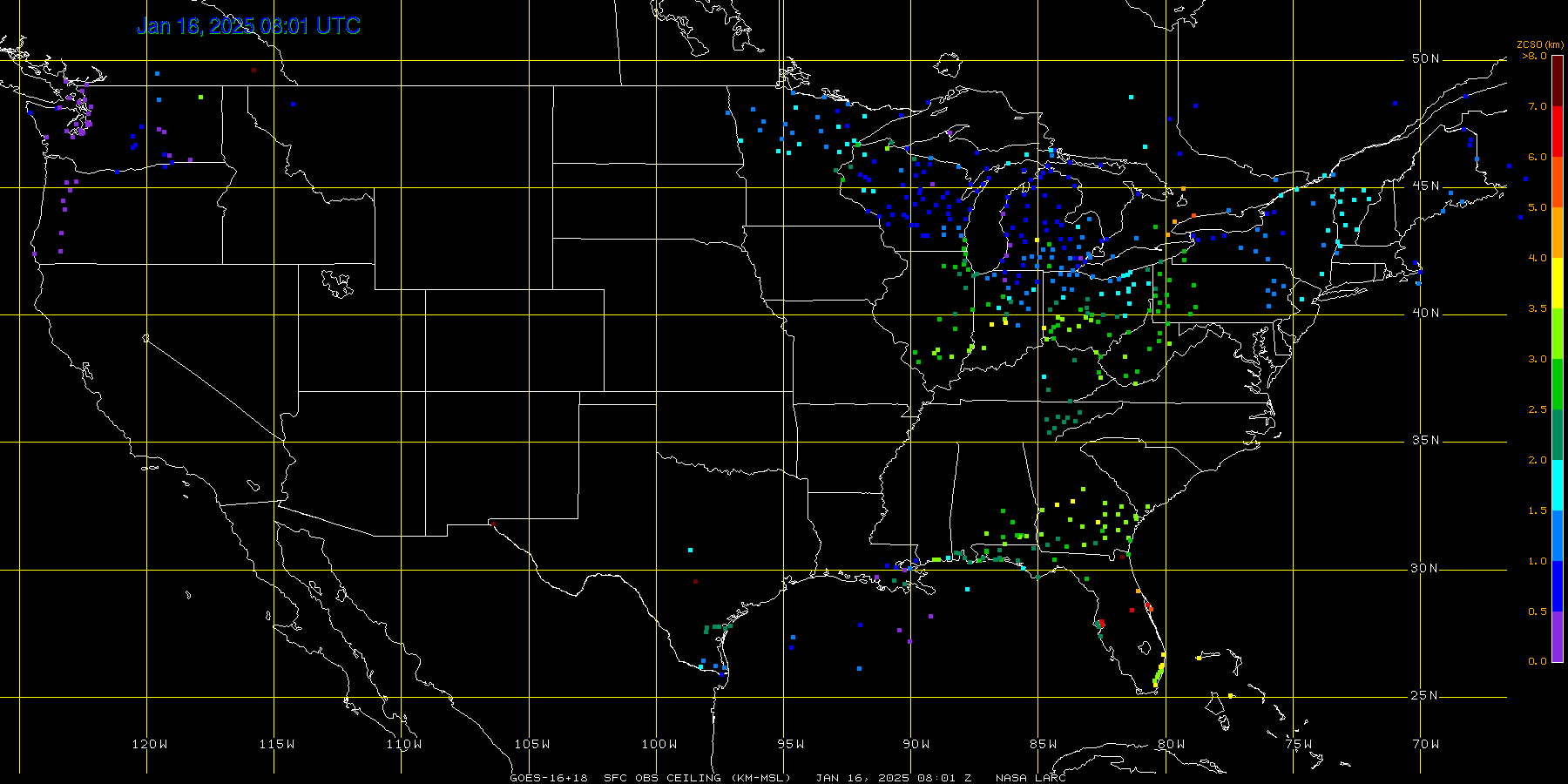The image size is (1568, 784).
Task: Click the Jan 16, 2025 08:01 UTC timestamp
Action: [248, 26]
